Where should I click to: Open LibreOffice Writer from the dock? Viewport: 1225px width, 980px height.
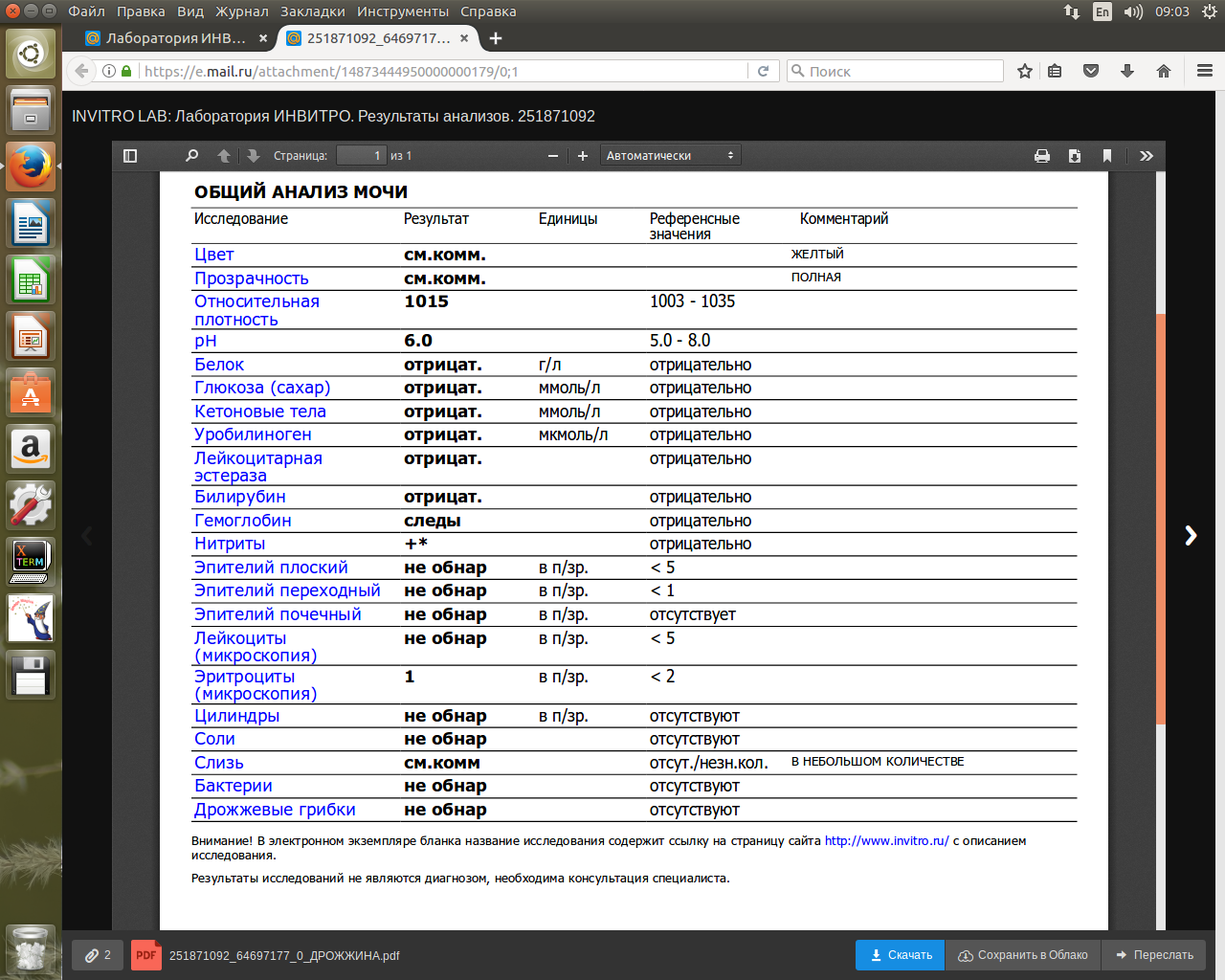pos(31,224)
